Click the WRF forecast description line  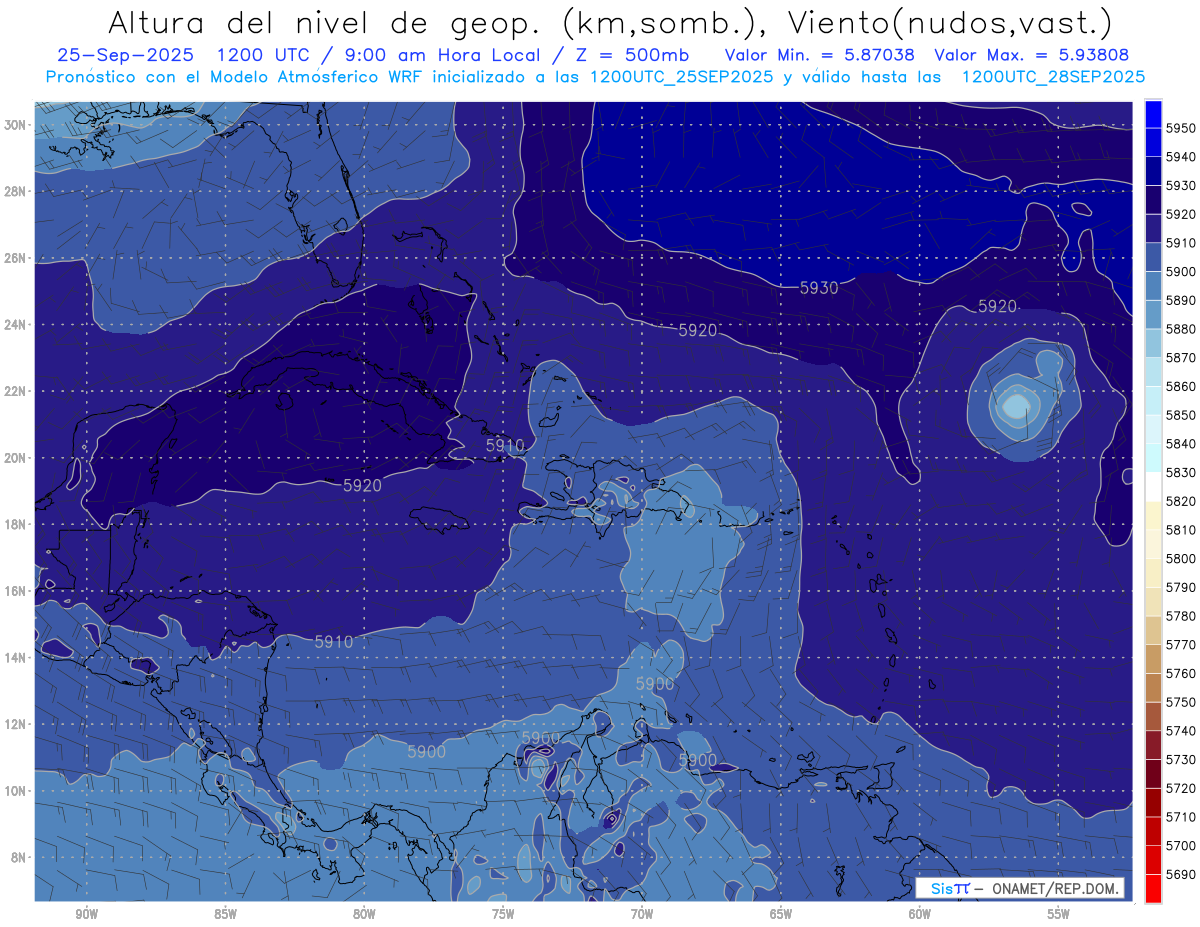pyautogui.click(x=595, y=76)
